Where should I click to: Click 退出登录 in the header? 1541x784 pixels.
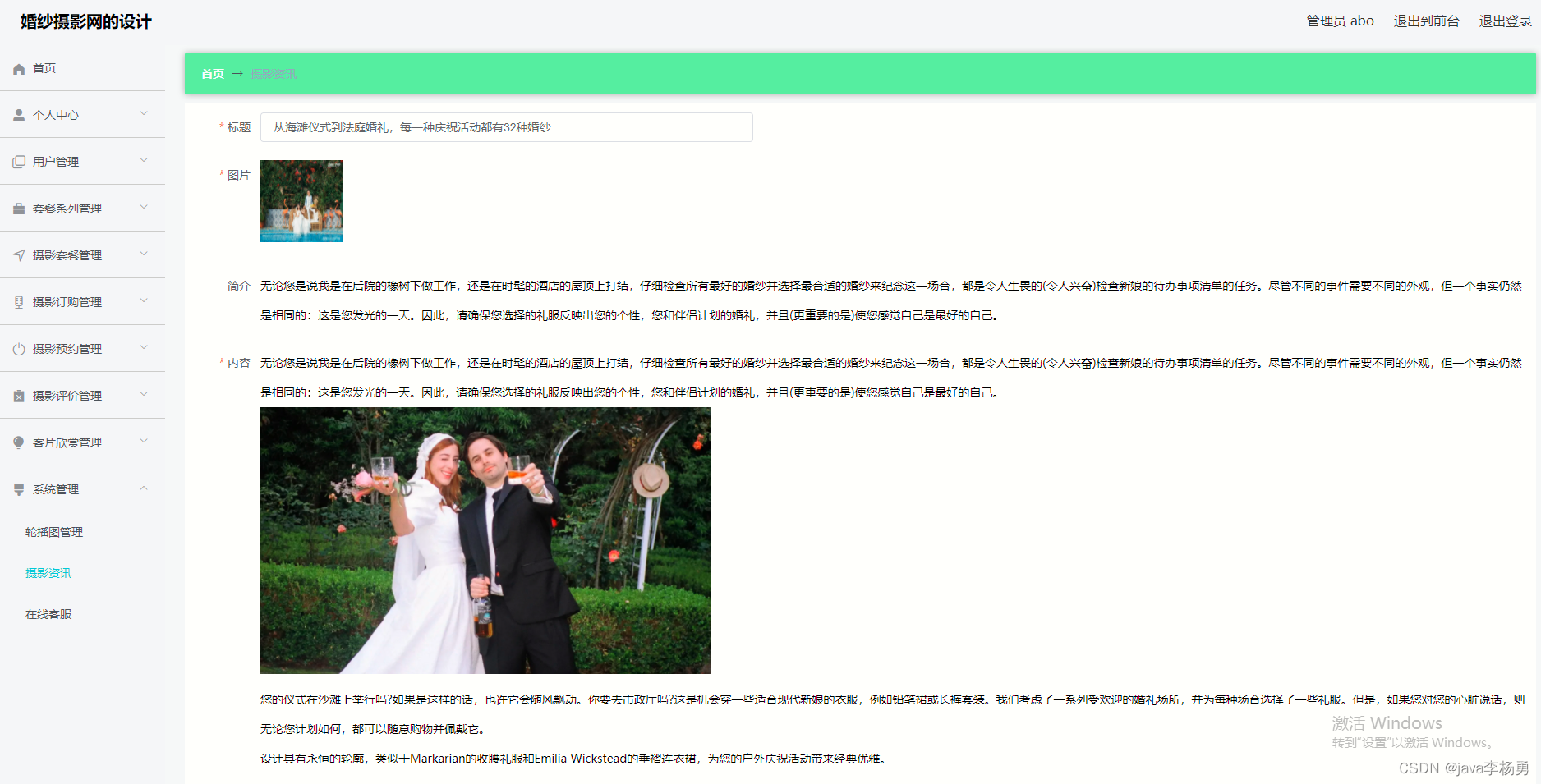click(x=1505, y=21)
